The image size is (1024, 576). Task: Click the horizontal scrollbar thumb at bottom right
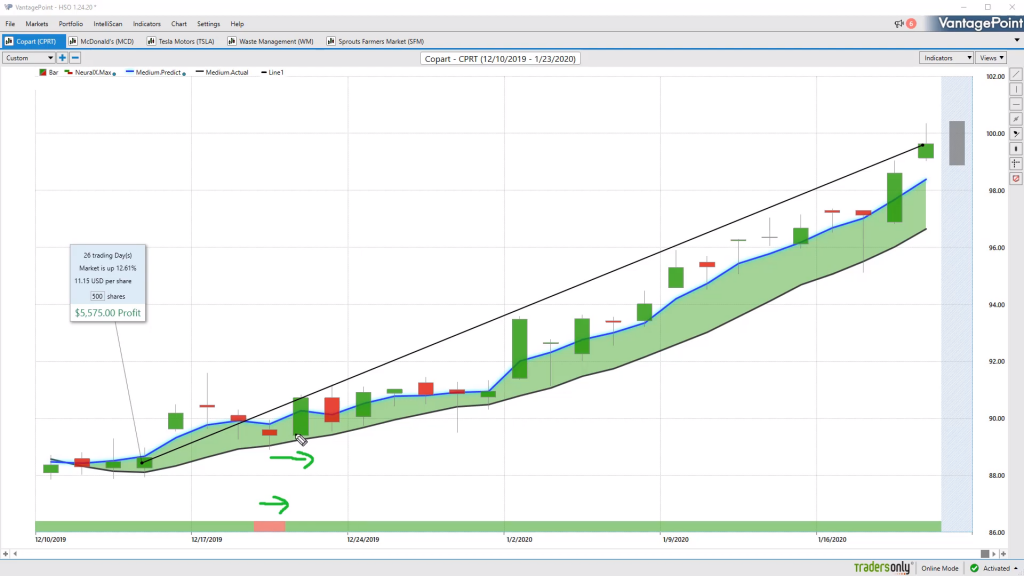985,554
